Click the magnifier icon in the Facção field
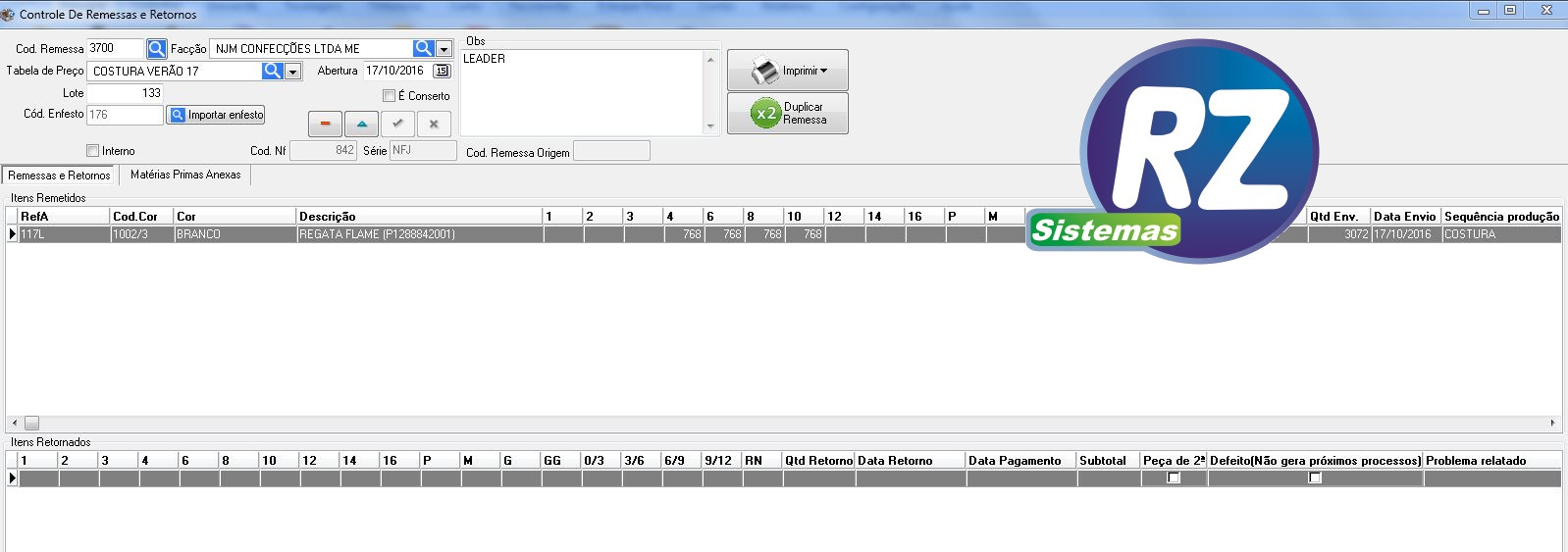This screenshot has width=1568, height=552. tap(423, 48)
